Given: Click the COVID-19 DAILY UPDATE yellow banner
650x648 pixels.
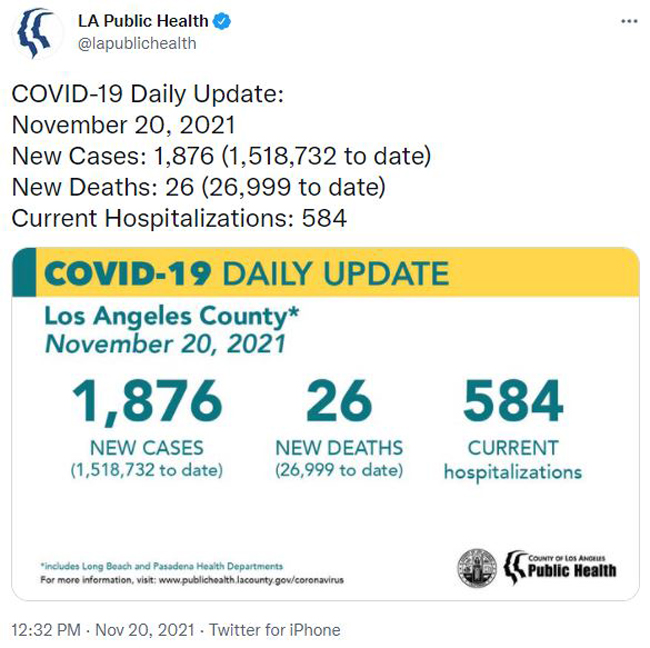Looking at the screenshot, I should coord(325,272).
